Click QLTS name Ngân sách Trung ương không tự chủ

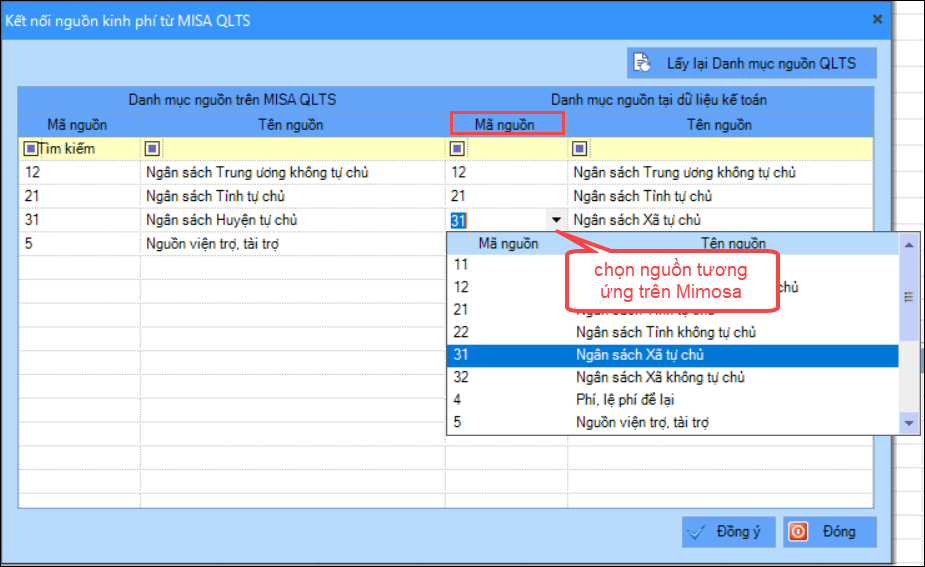[257, 173]
